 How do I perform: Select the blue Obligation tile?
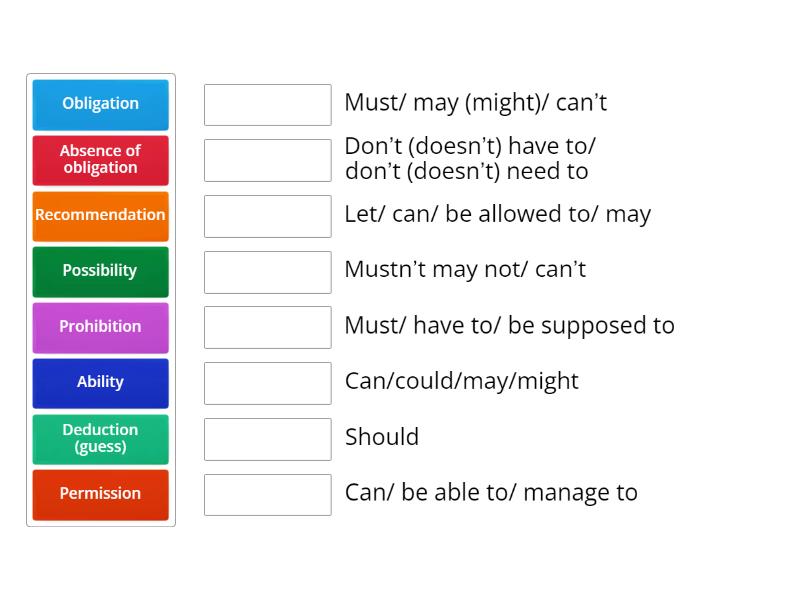(x=100, y=104)
